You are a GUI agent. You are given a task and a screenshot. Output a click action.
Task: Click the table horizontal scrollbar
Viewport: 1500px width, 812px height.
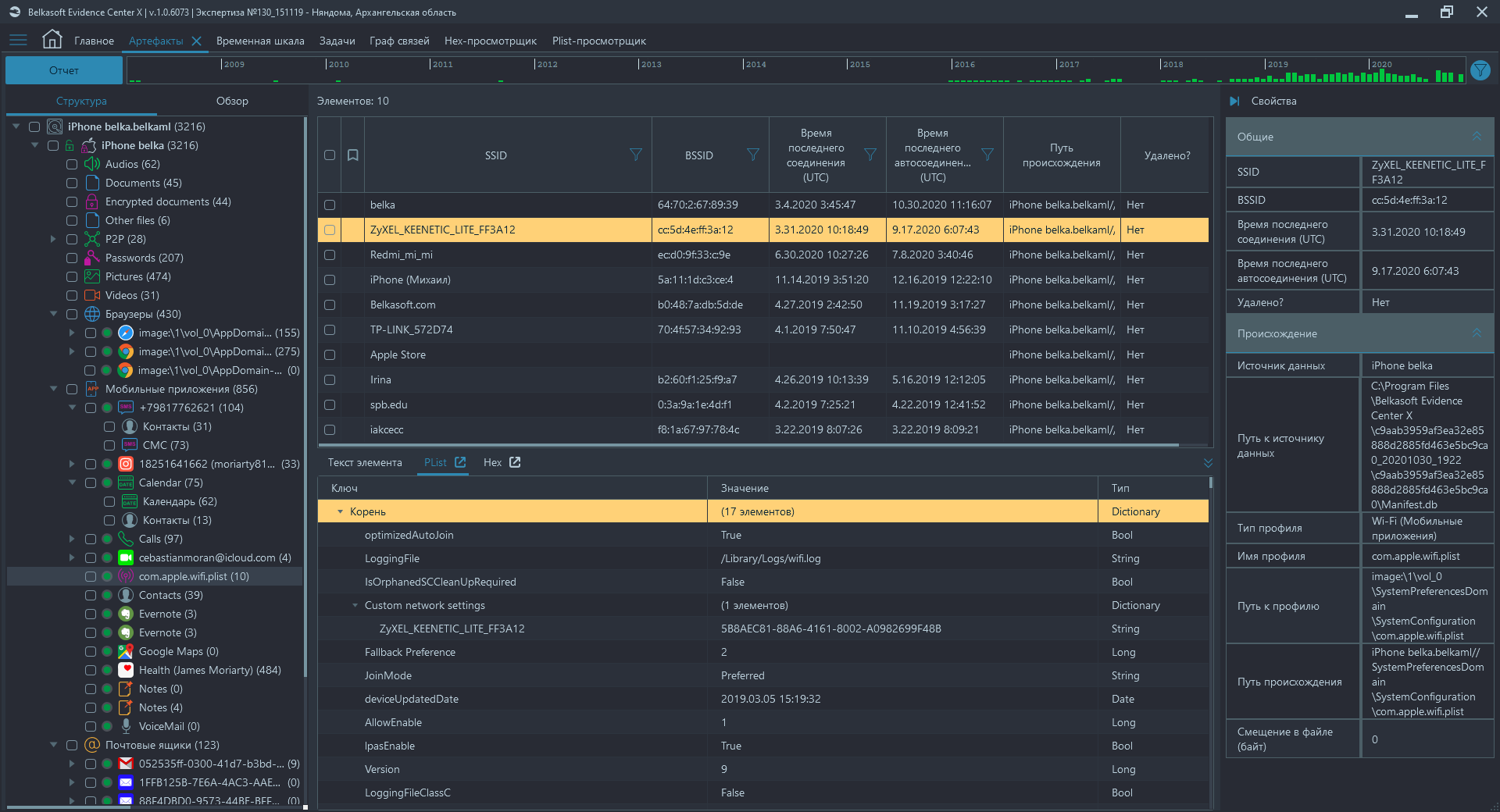748,445
